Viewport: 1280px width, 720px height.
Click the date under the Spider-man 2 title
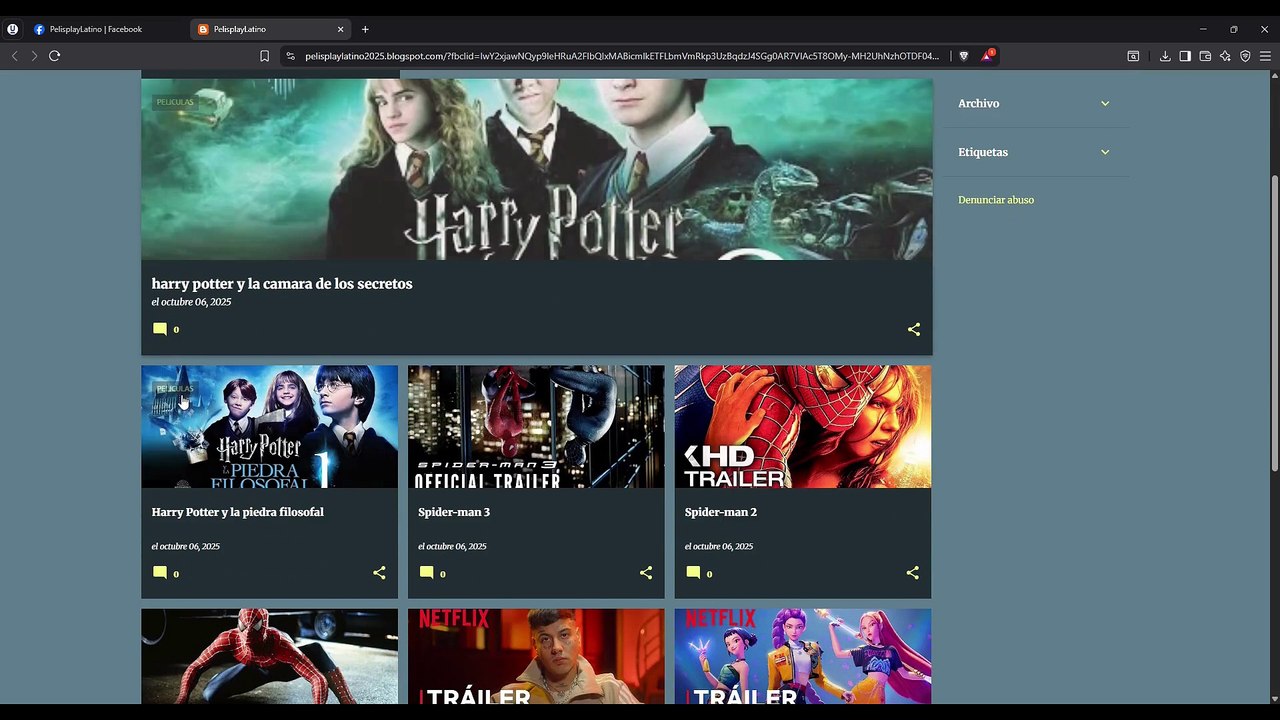[719, 547]
